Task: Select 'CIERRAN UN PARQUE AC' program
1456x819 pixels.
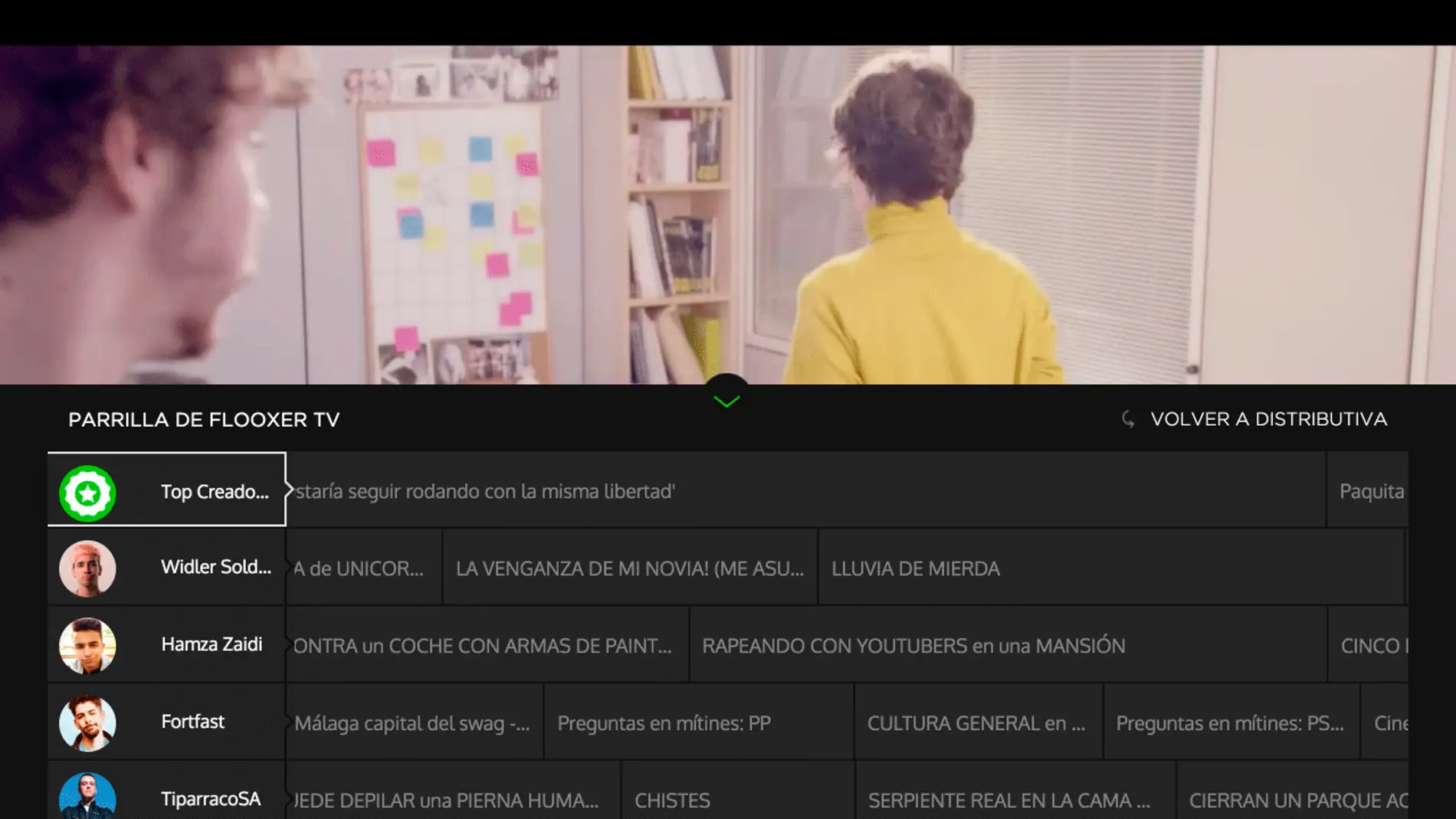Action: [x=1293, y=791]
